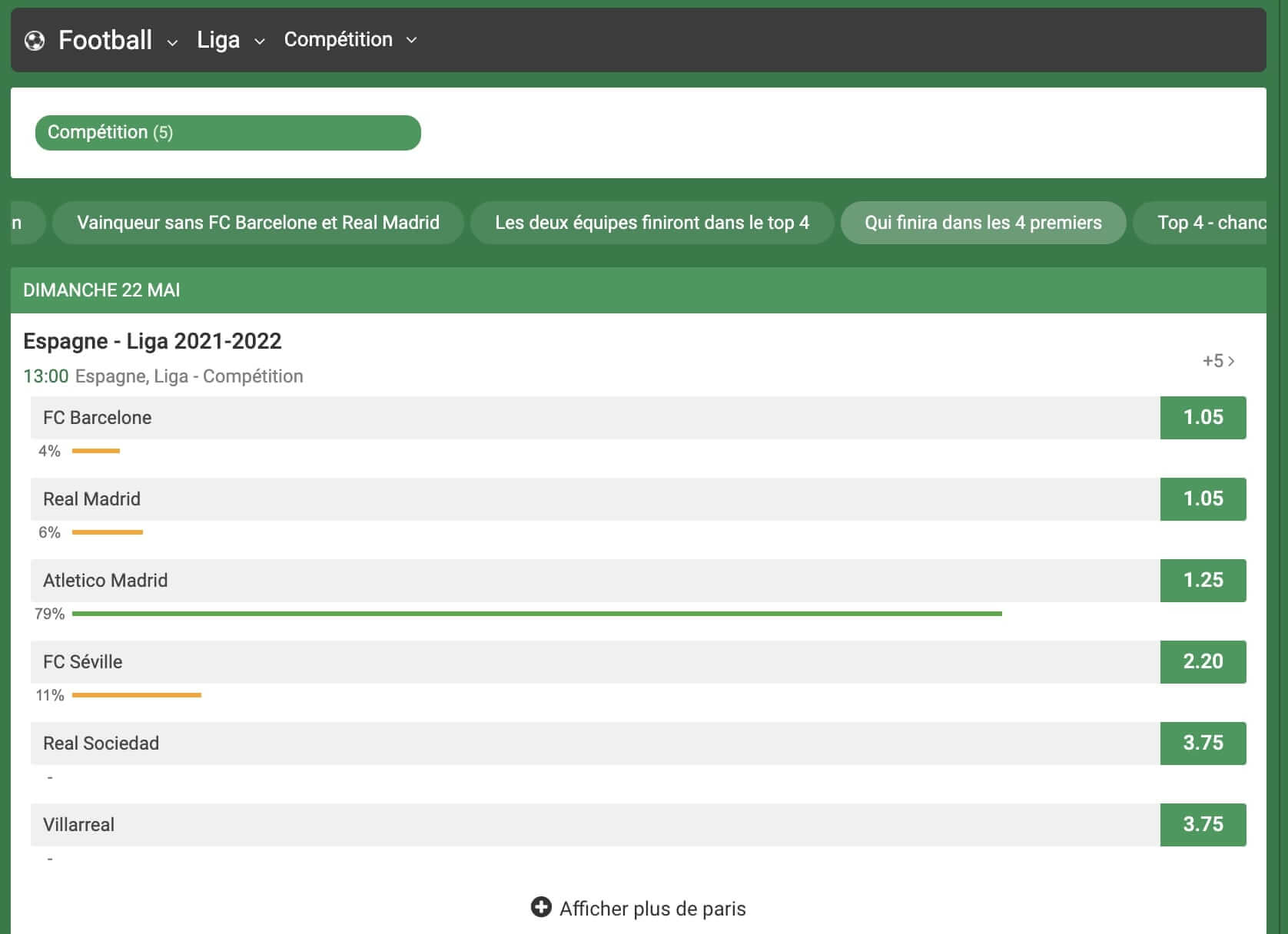Click the Villarreal row label
The width and height of the screenshot is (1288, 934).
[x=78, y=825]
